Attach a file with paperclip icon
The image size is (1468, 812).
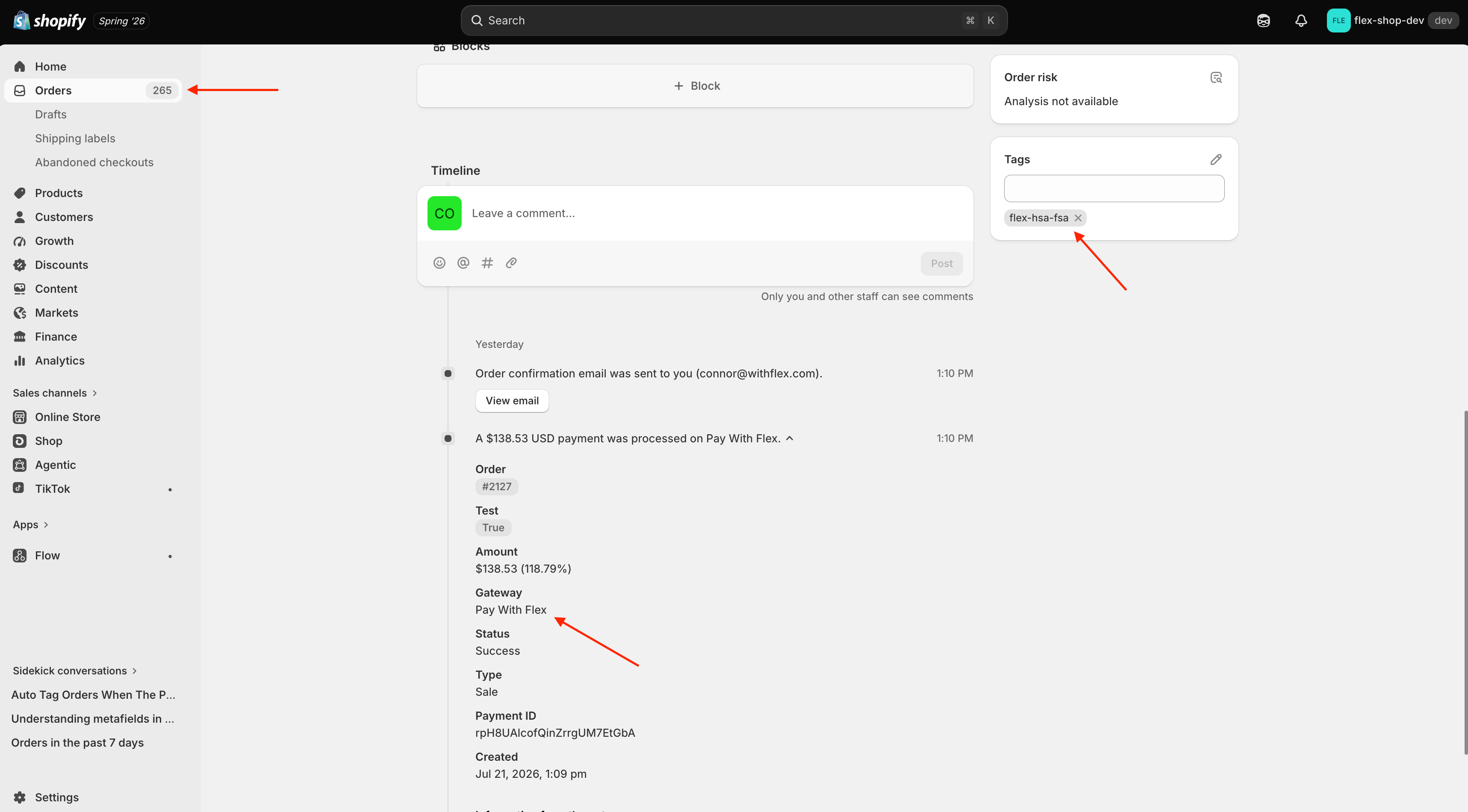(511, 263)
